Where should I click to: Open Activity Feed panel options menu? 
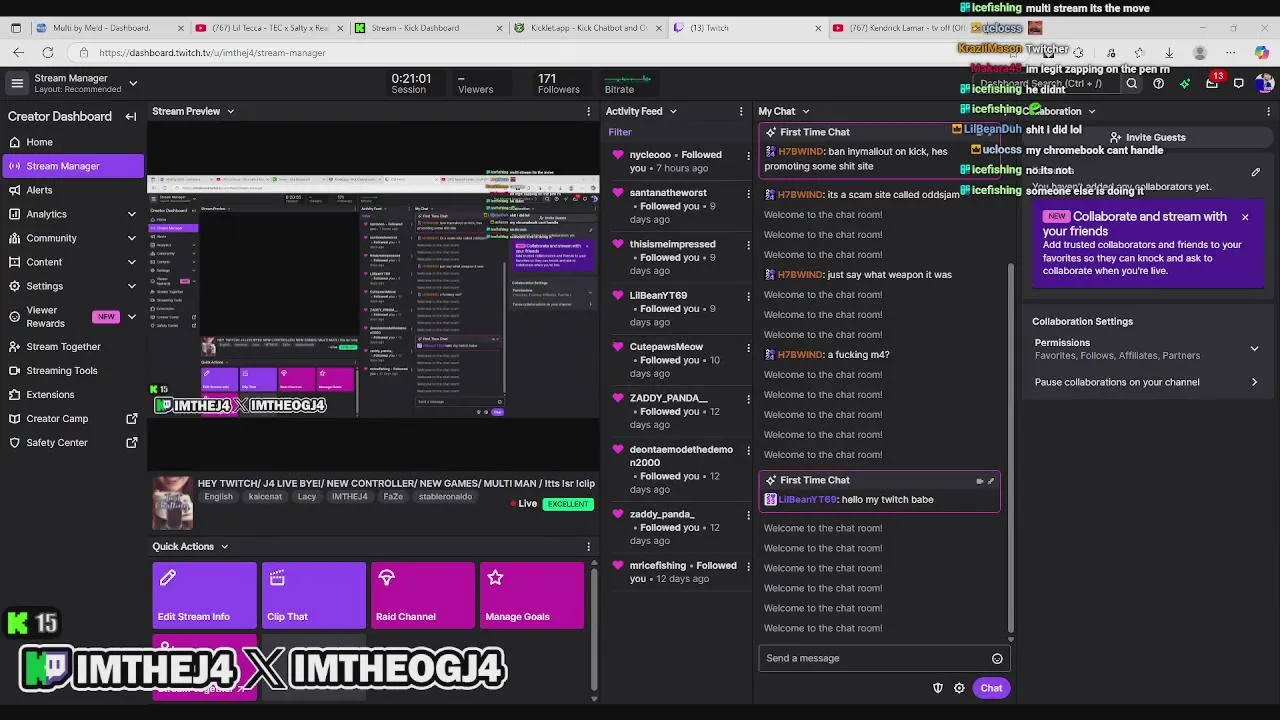[741, 111]
